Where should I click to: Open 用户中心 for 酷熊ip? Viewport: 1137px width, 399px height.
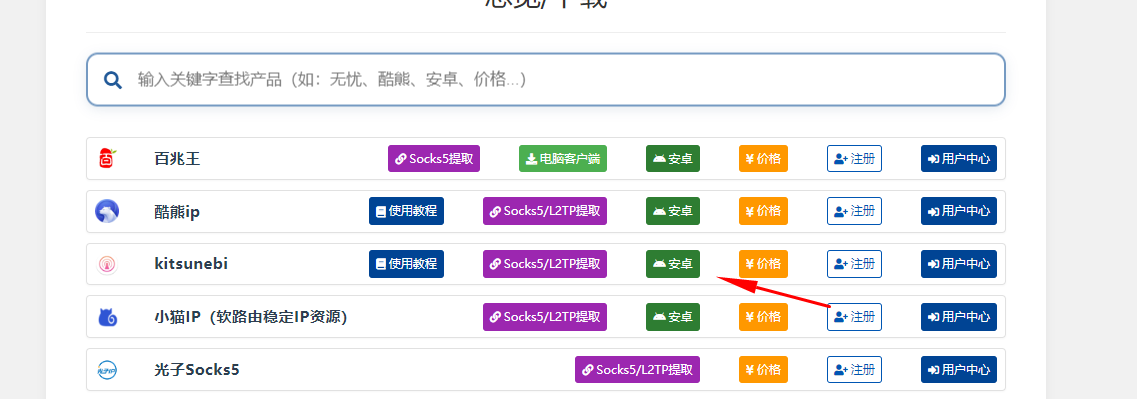pyautogui.click(x=959, y=211)
